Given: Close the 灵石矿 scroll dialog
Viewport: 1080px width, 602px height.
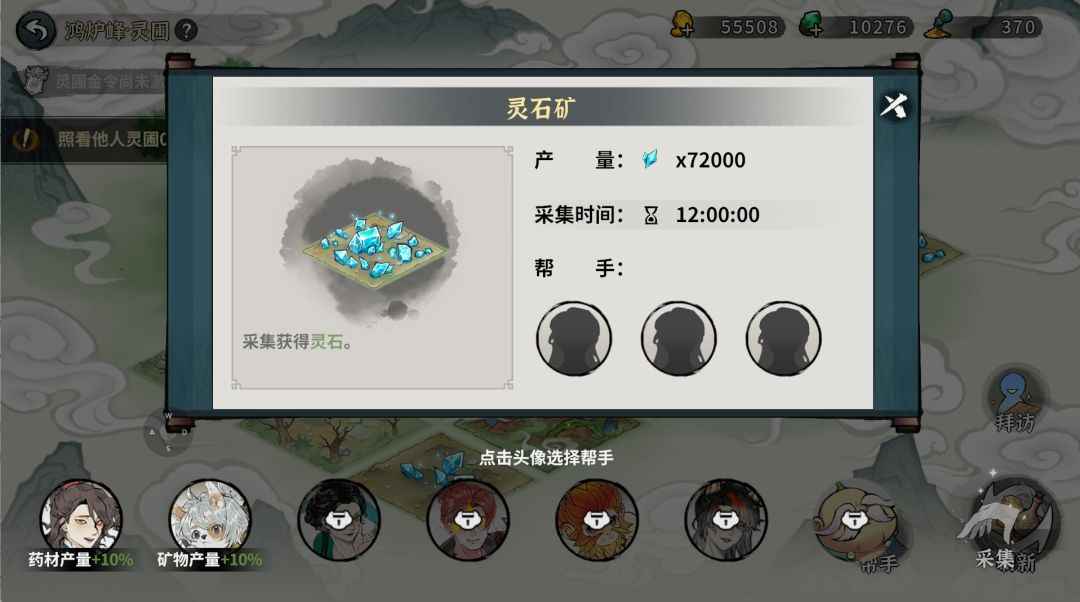Looking at the screenshot, I should [894, 106].
